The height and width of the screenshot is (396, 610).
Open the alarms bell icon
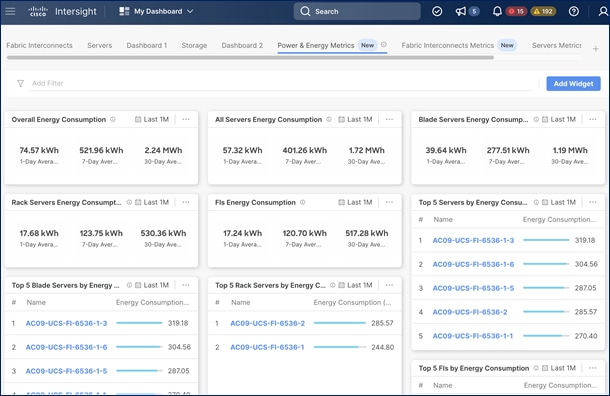click(x=497, y=11)
